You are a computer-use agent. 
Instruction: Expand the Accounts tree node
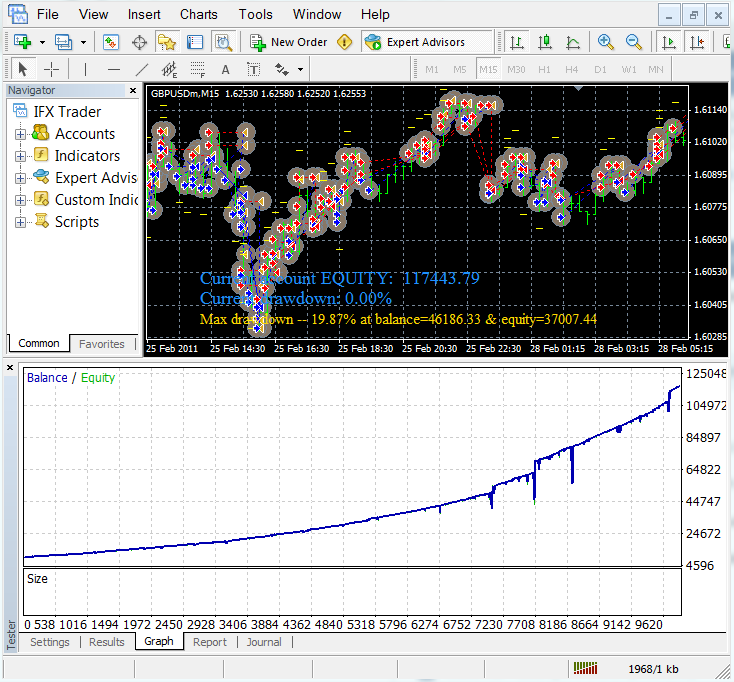[20, 134]
